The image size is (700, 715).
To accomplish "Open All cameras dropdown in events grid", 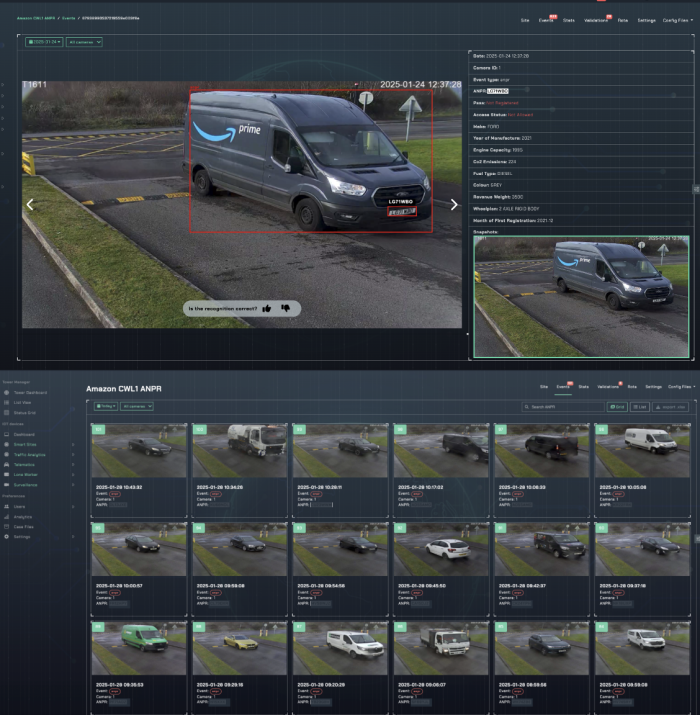I will click(x=137, y=406).
